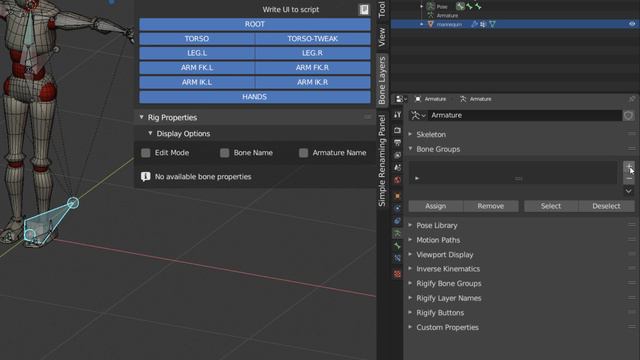
Task: Click the armature data icon in properties breadcrumb
Action: click(x=463, y=99)
